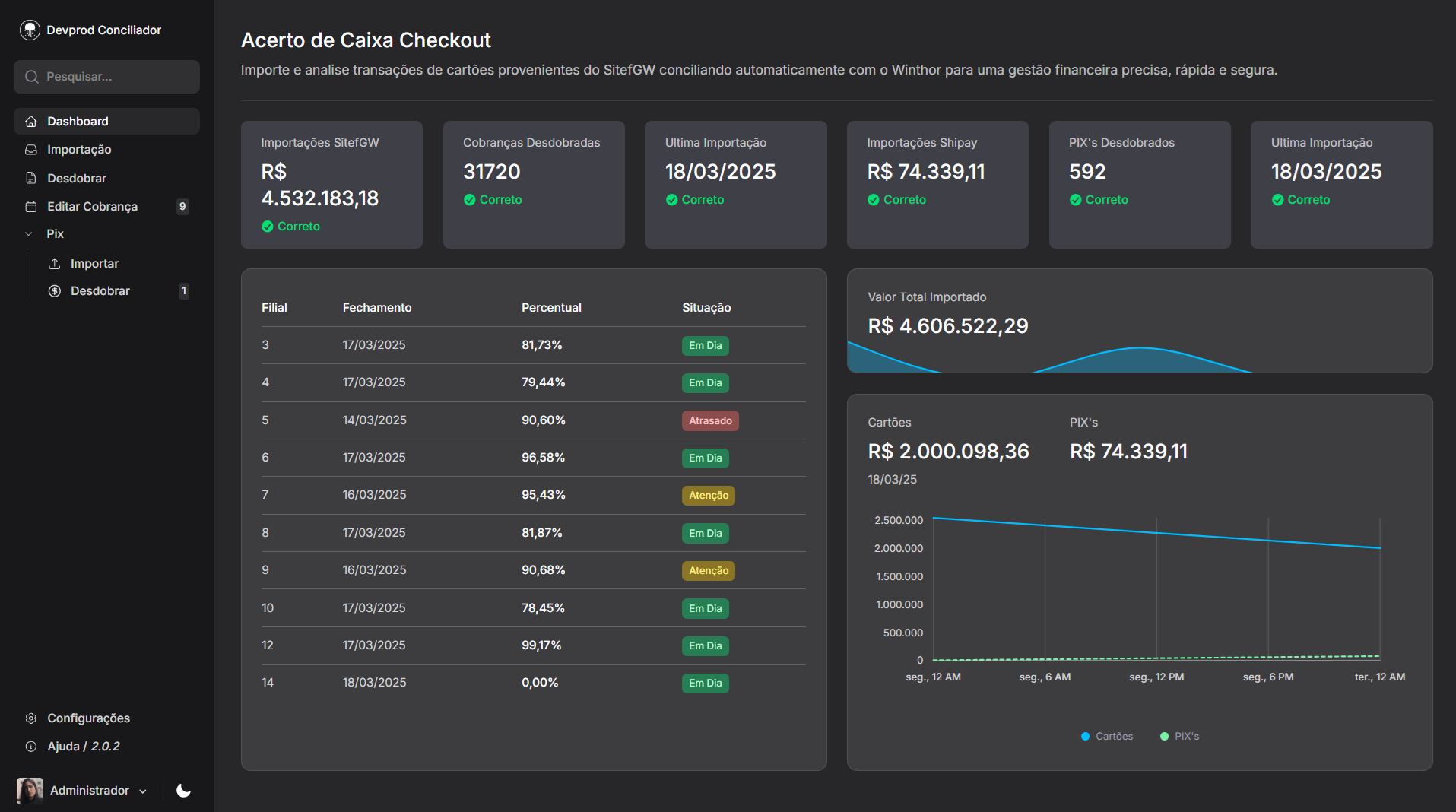
Task: Toggle dark mode with the moon icon
Action: 183,791
